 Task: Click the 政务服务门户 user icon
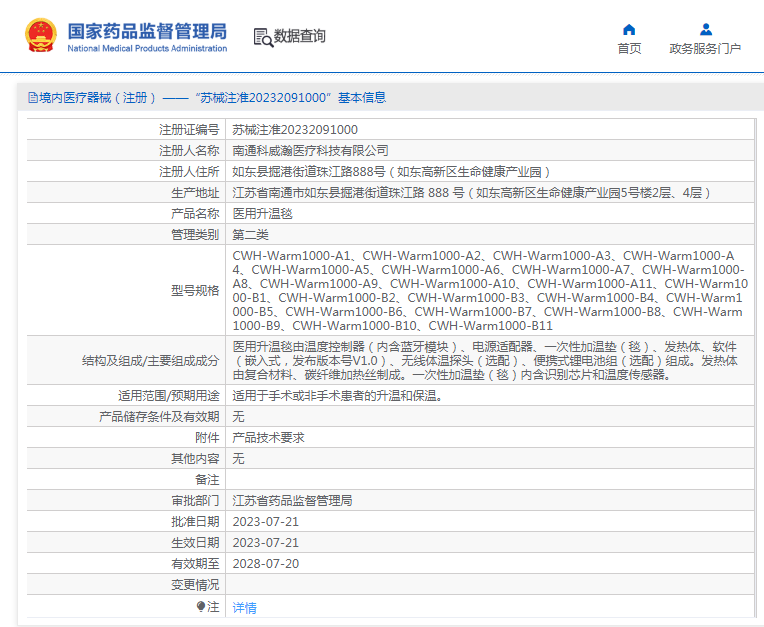coord(706,30)
